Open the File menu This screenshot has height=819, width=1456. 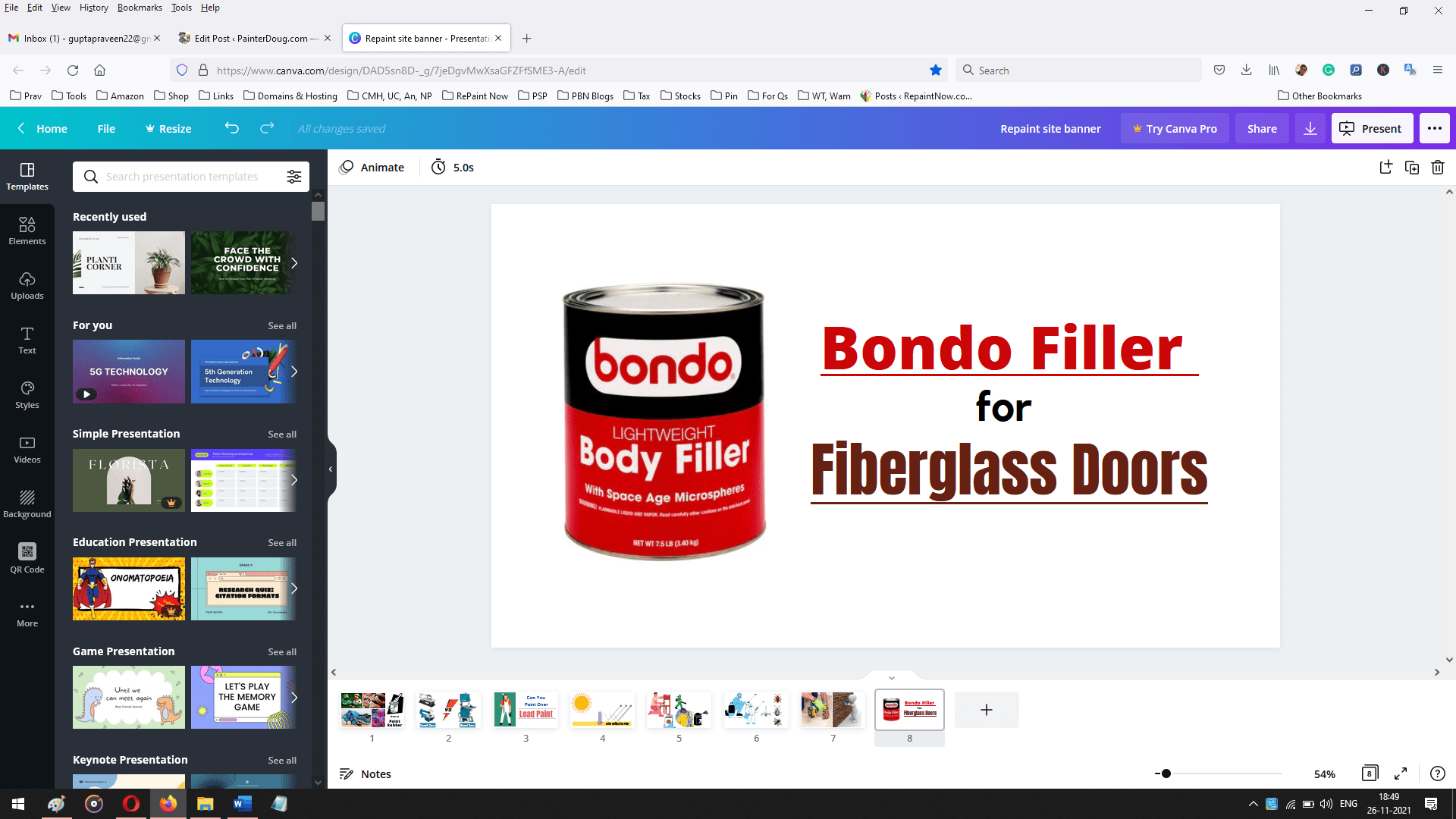(x=105, y=128)
